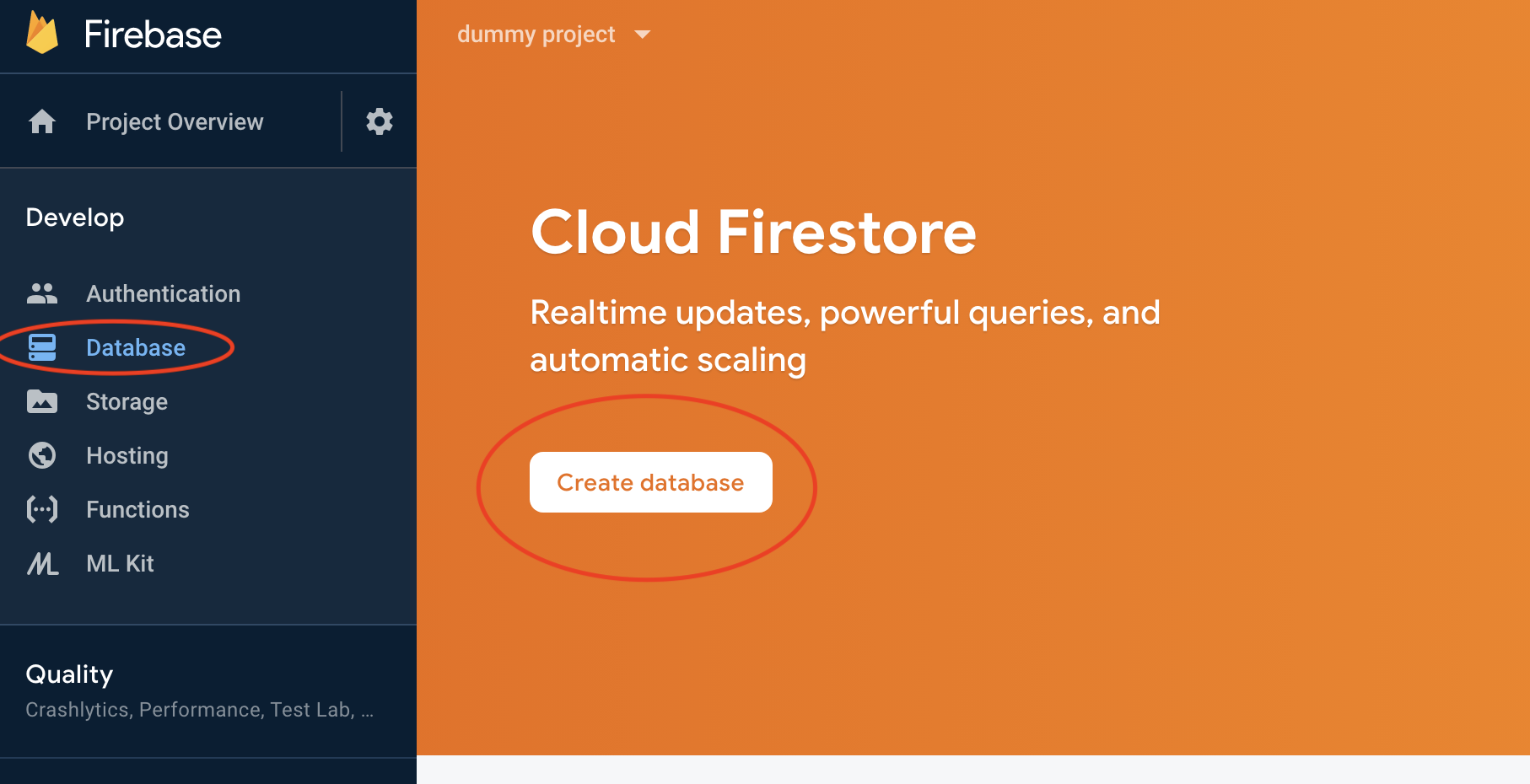Expand the dummy project dropdown arrow

[x=643, y=35]
